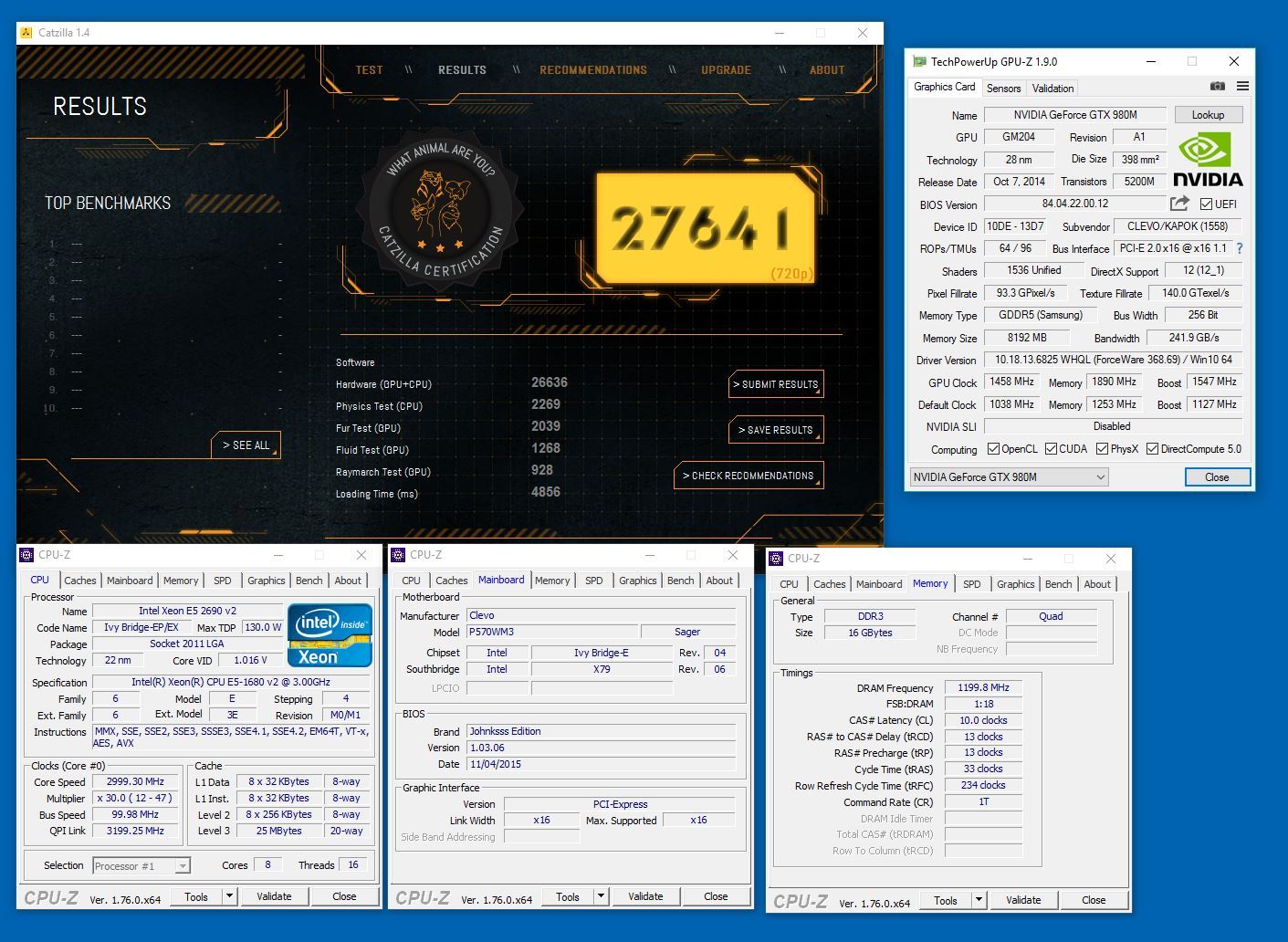Click the DRAM Frequency value 1199.8 MHz
1288x942 pixels.
(x=982, y=687)
